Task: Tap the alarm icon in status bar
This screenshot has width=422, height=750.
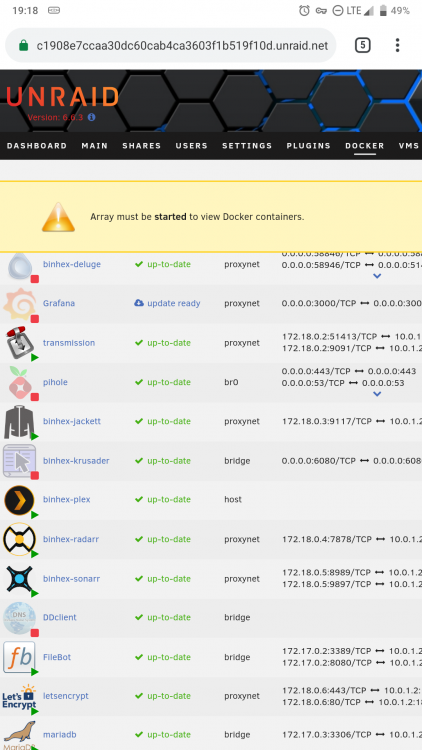Action: (x=304, y=11)
